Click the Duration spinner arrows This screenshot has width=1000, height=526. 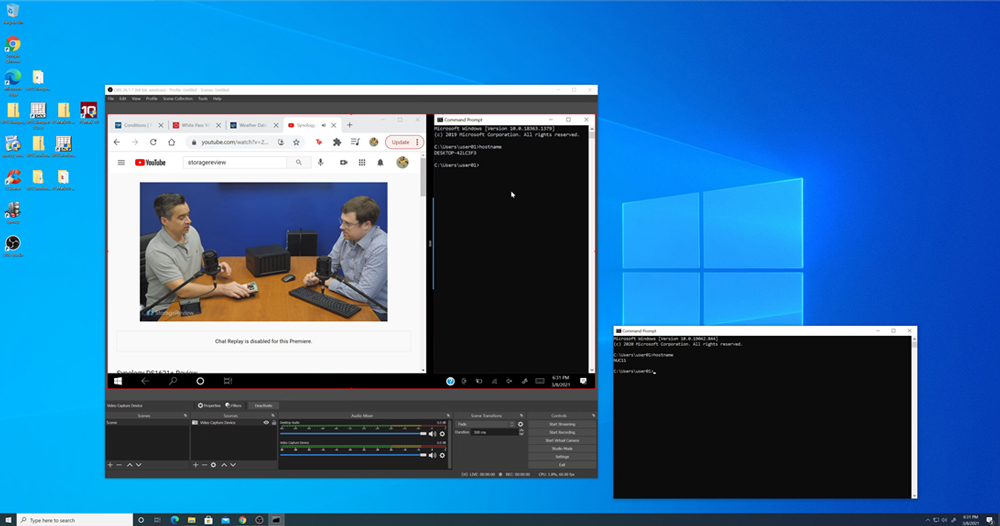[522, 432]
